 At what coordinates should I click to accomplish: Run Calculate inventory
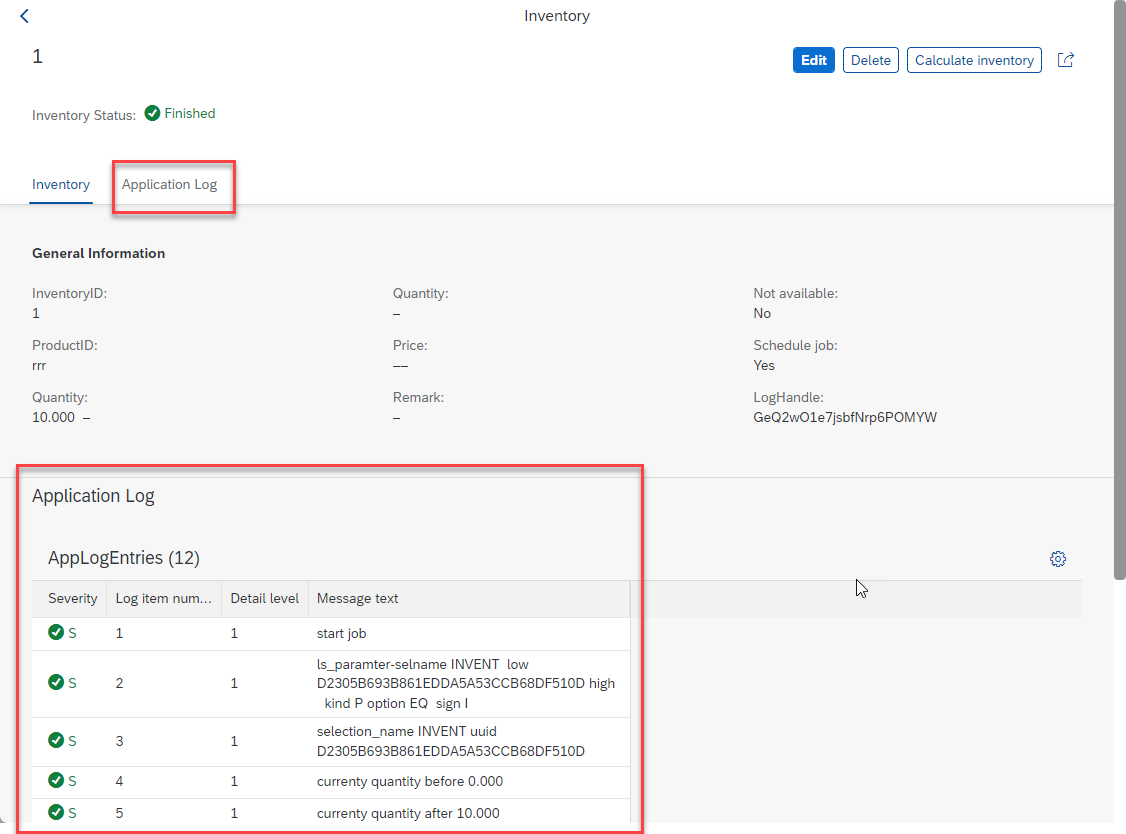(974, 60)
